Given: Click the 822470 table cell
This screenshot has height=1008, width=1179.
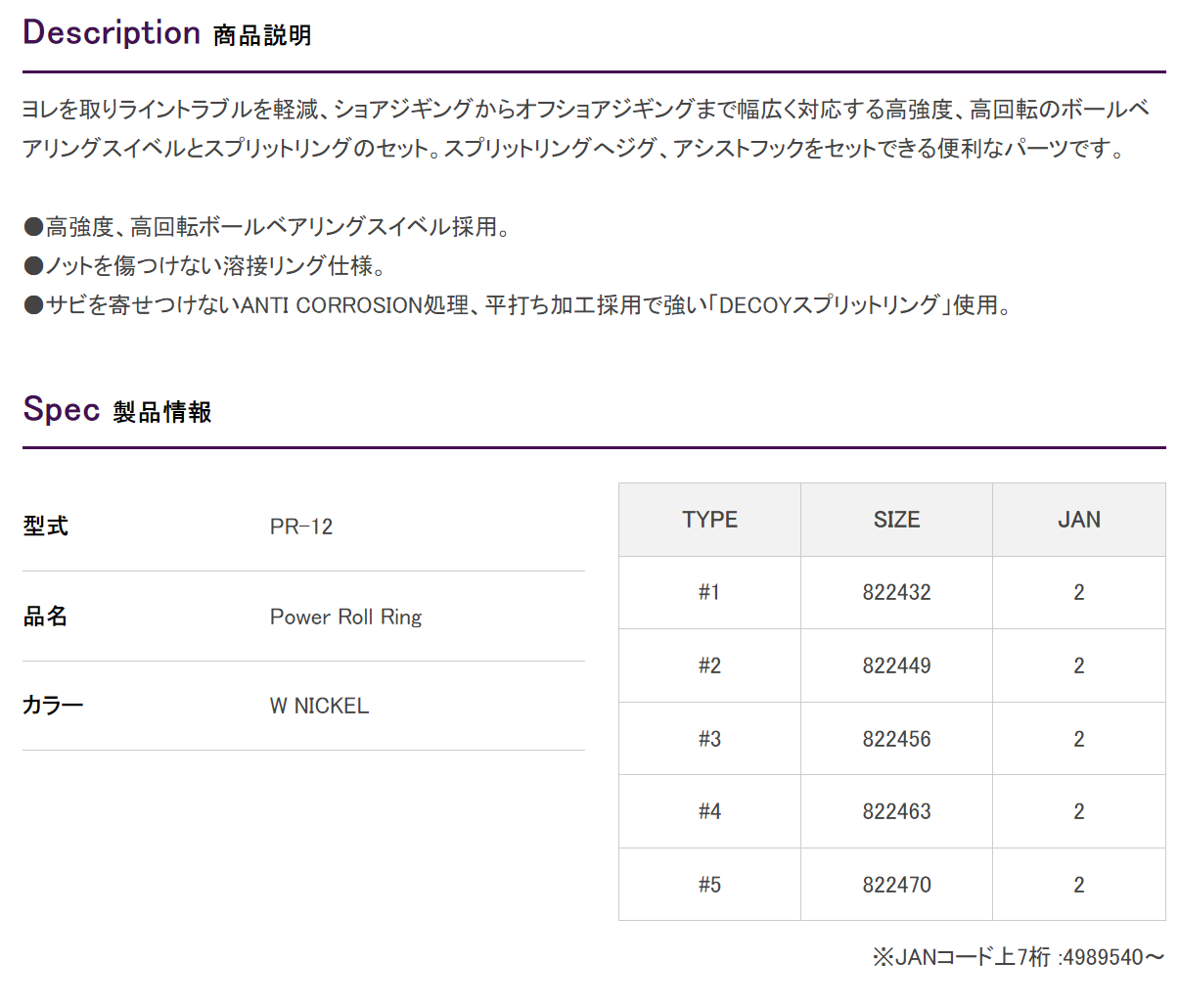Looking at the screenshot, I should [897, 885].
